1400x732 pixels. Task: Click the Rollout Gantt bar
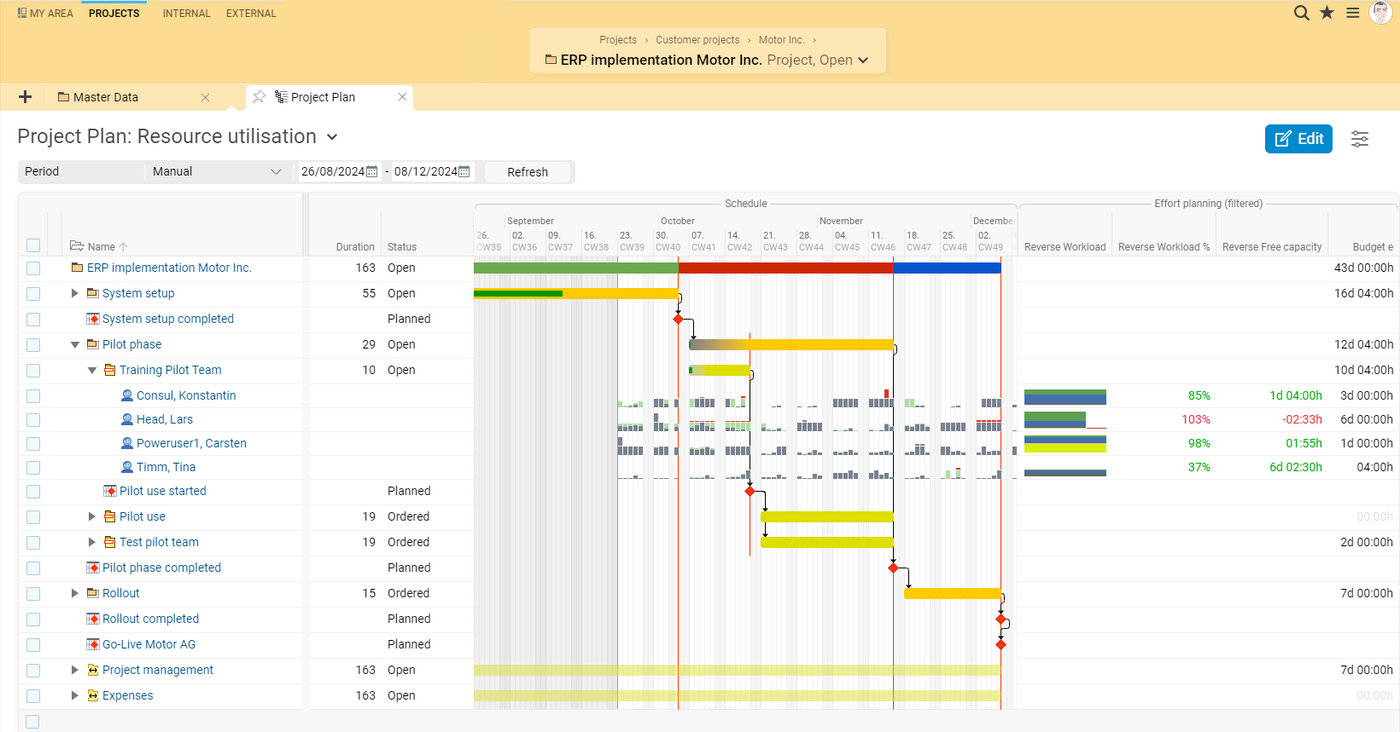[x=952, y=593]
